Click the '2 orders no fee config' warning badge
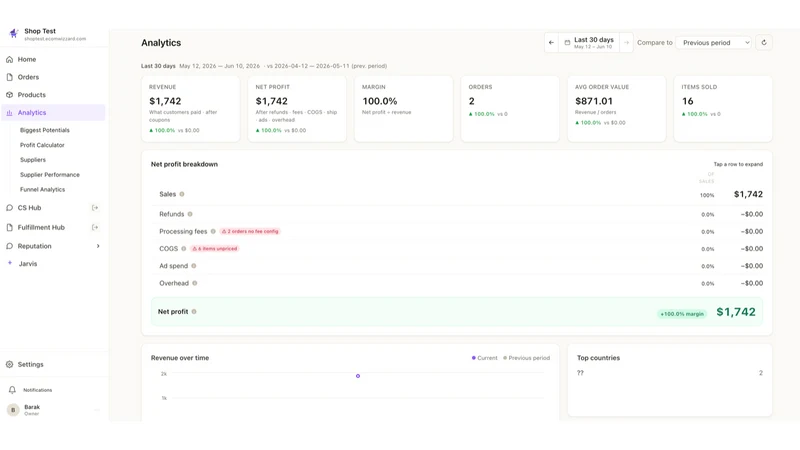800x450 pixels. click(x=251, y=232)
